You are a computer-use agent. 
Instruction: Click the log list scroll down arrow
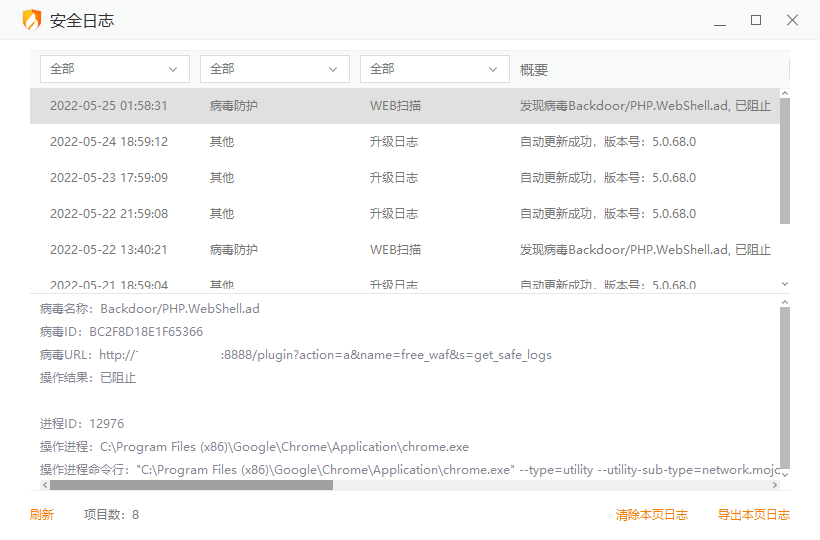(x=785, y=285)
